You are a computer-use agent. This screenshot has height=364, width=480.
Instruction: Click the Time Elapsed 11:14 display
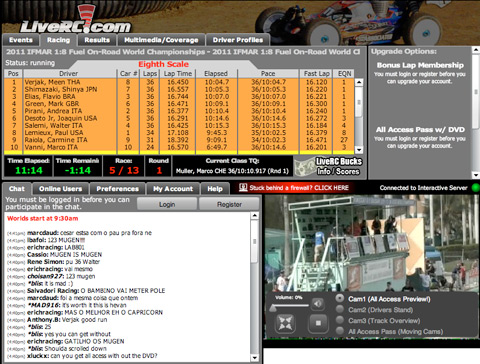tap(29, 166)
